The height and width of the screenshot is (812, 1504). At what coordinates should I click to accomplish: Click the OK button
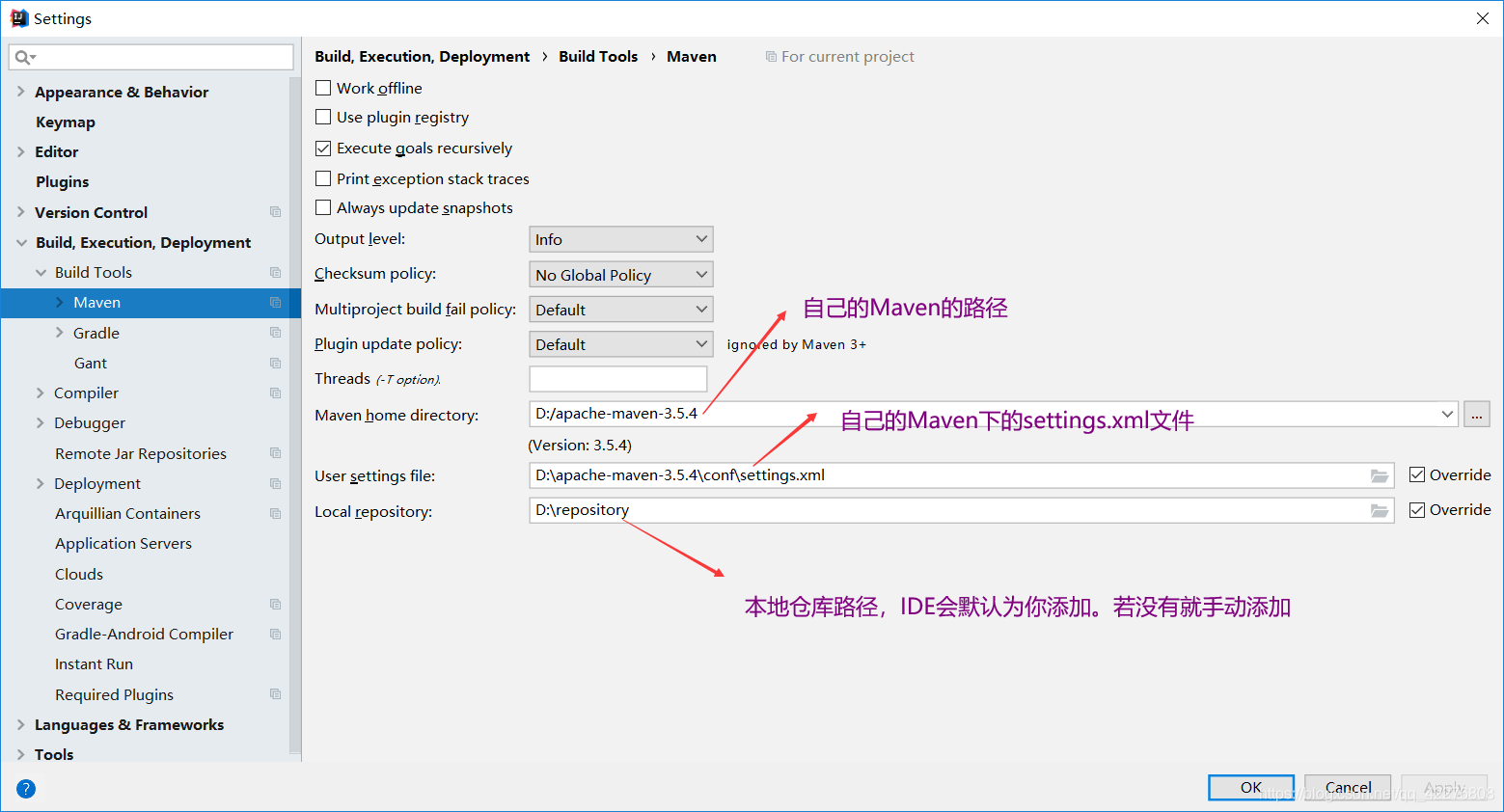click(x=1251, y=788)
